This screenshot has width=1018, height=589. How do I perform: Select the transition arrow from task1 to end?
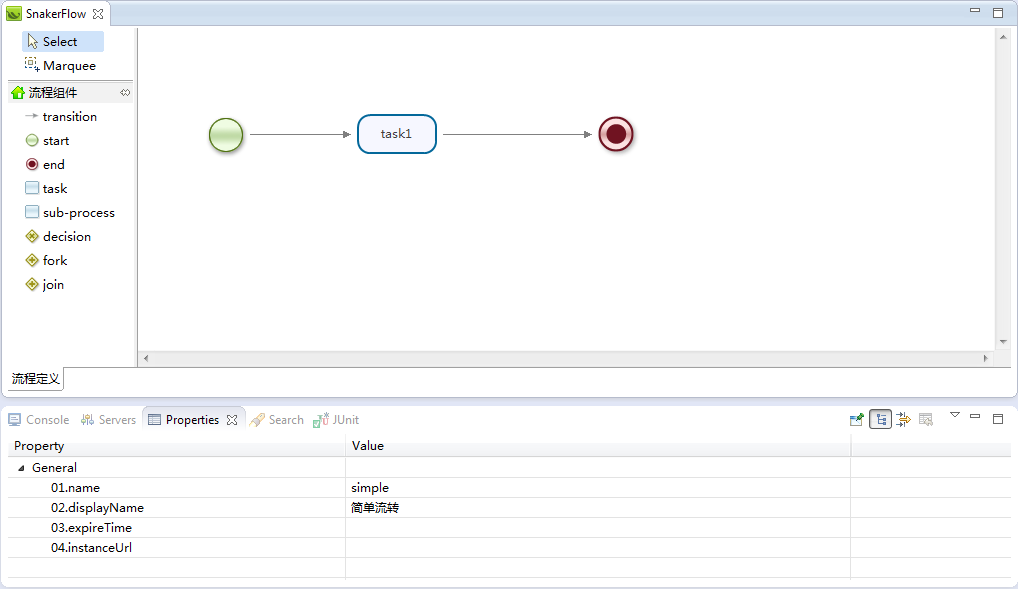(x=517, y=134)
